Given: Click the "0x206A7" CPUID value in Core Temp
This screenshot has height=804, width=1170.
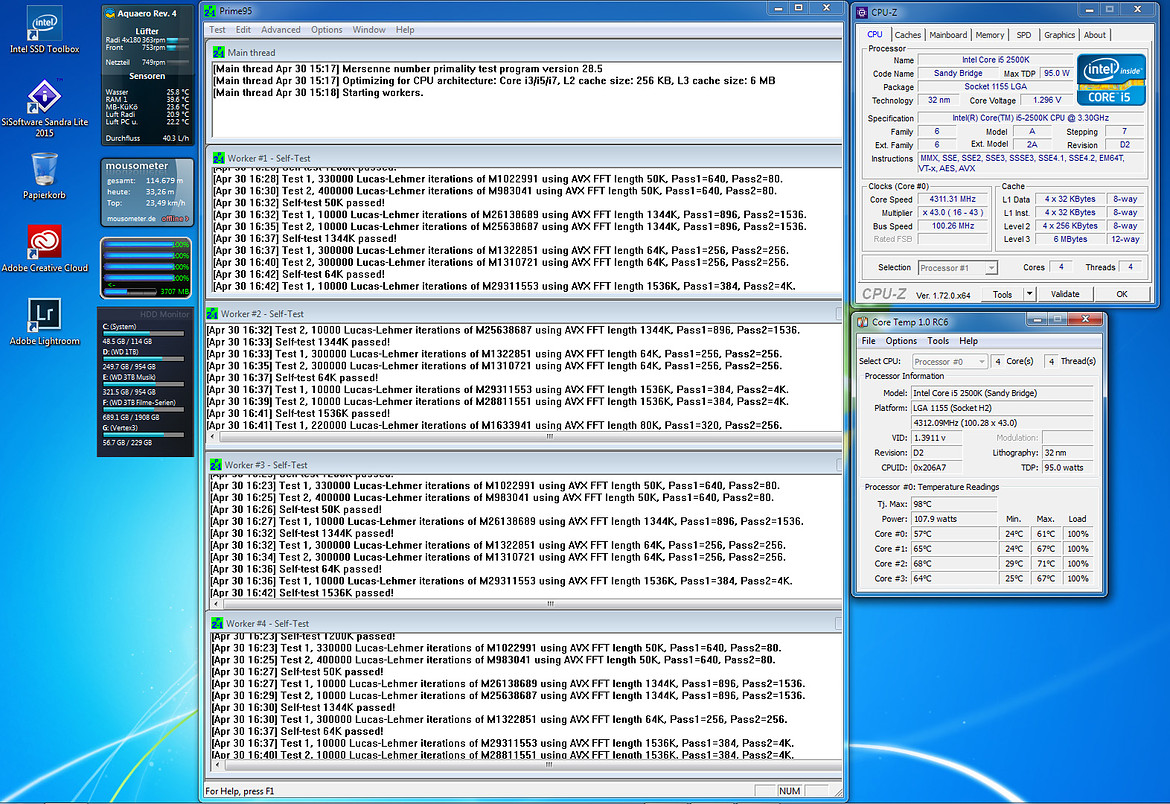Looking at the screenshot, I should coord(936,468).
